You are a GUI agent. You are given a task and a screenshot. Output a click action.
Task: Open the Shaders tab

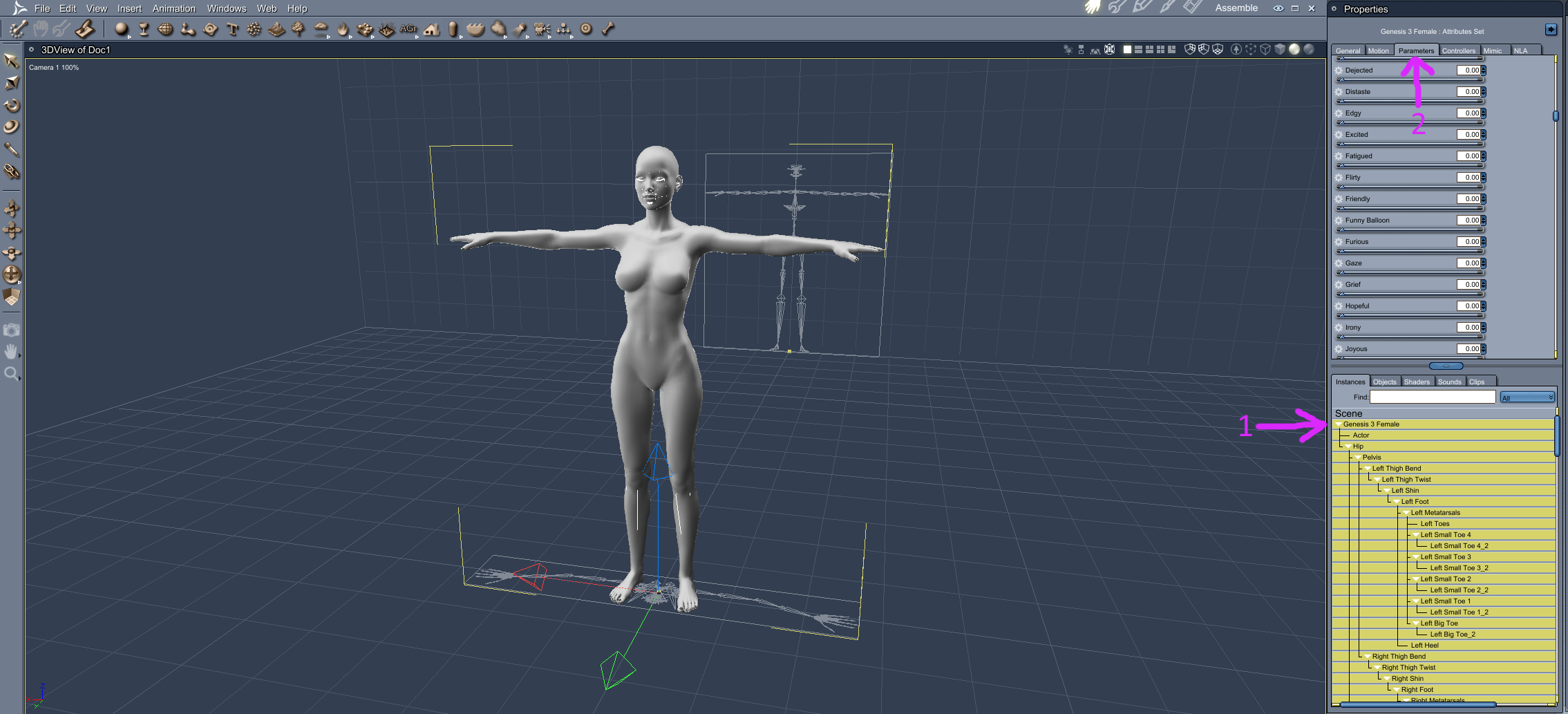[x=1417, y=382]
